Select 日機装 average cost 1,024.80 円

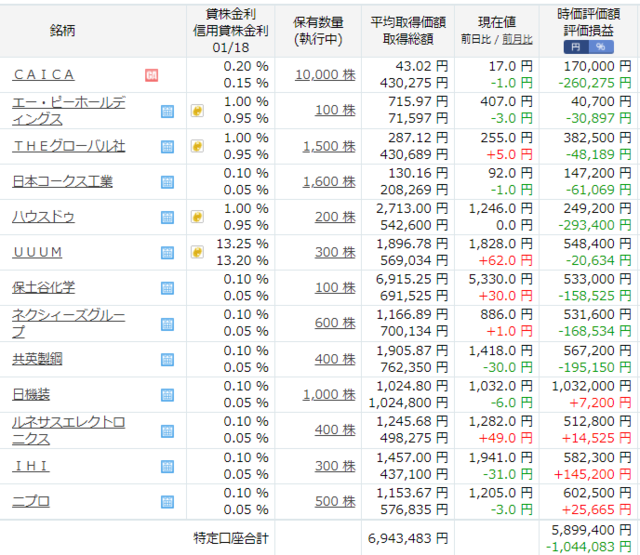pyautogui.click(x=412, y=386)
